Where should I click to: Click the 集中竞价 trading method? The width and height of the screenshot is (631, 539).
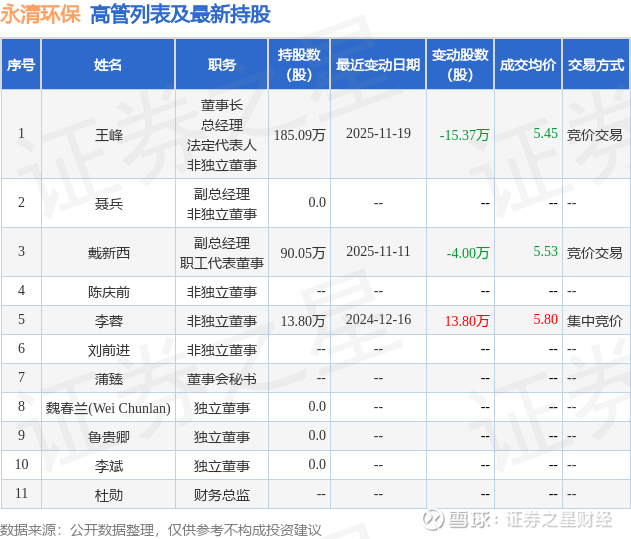[594, 321]
